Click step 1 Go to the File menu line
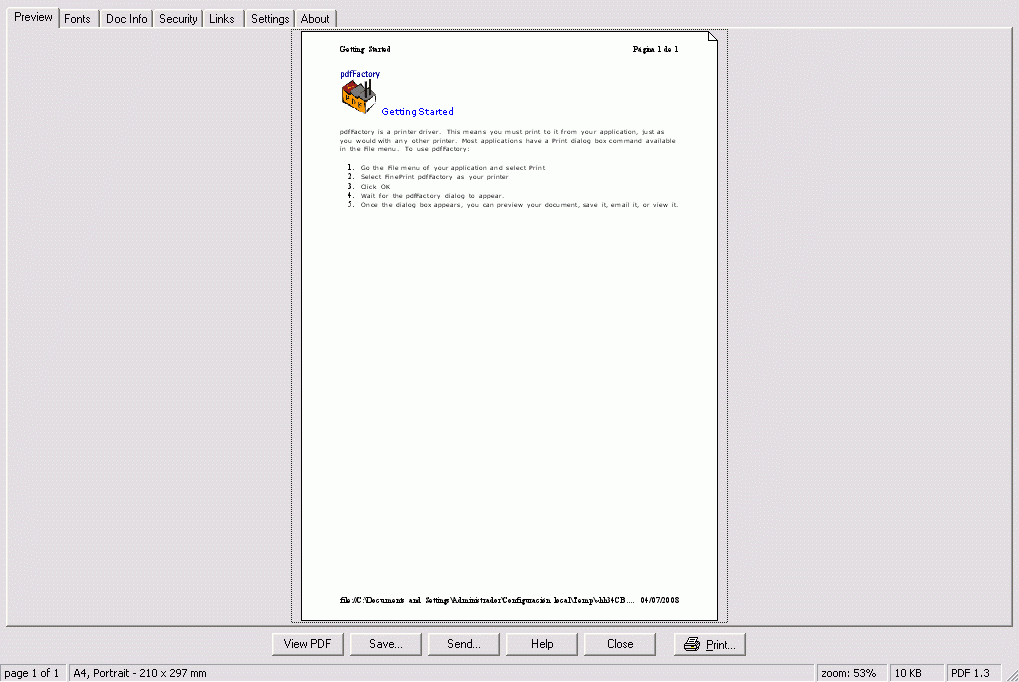Image resolution: width=1019 pixels, height=682 pixels. click(453, 168)
